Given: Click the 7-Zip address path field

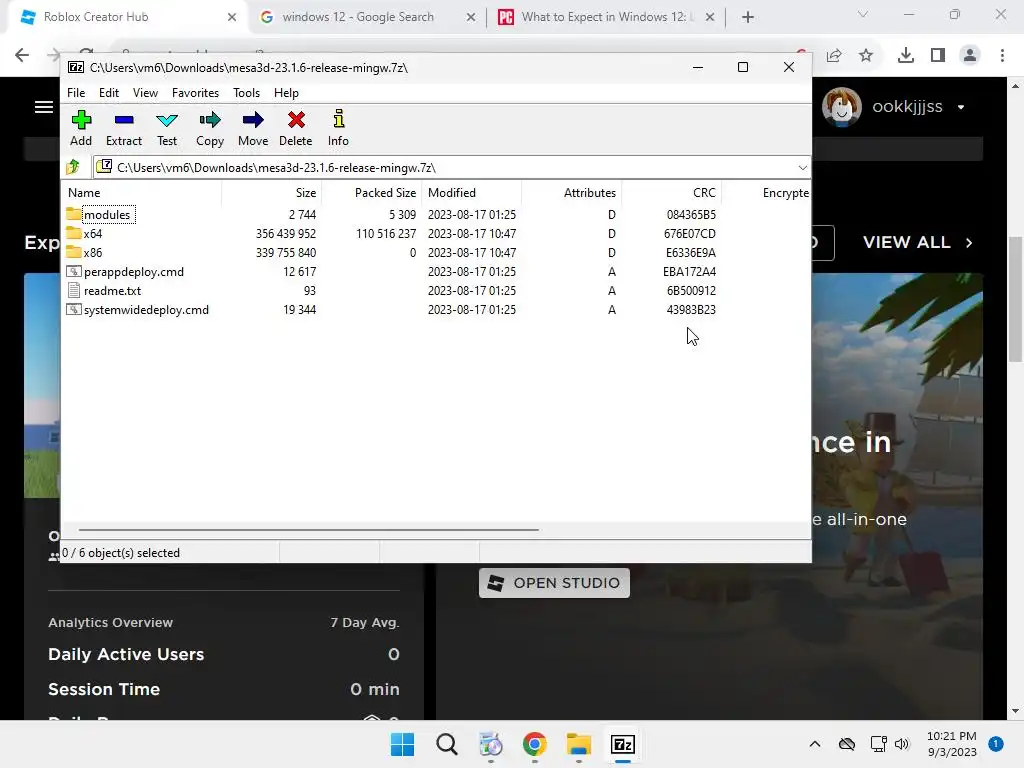Looking at the screenshot, I should [x=452, y=168].
